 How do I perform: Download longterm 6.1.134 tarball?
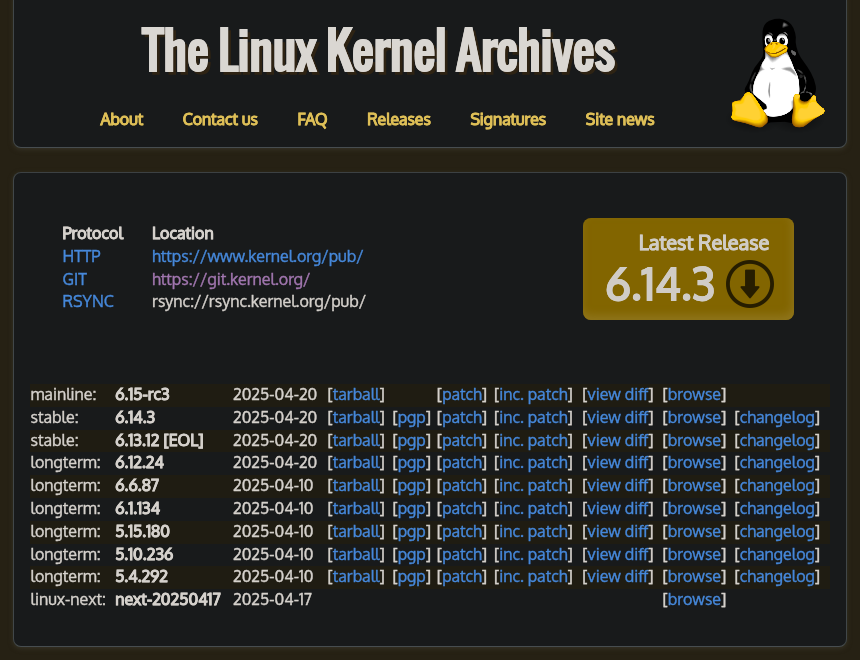coord(356,509)
